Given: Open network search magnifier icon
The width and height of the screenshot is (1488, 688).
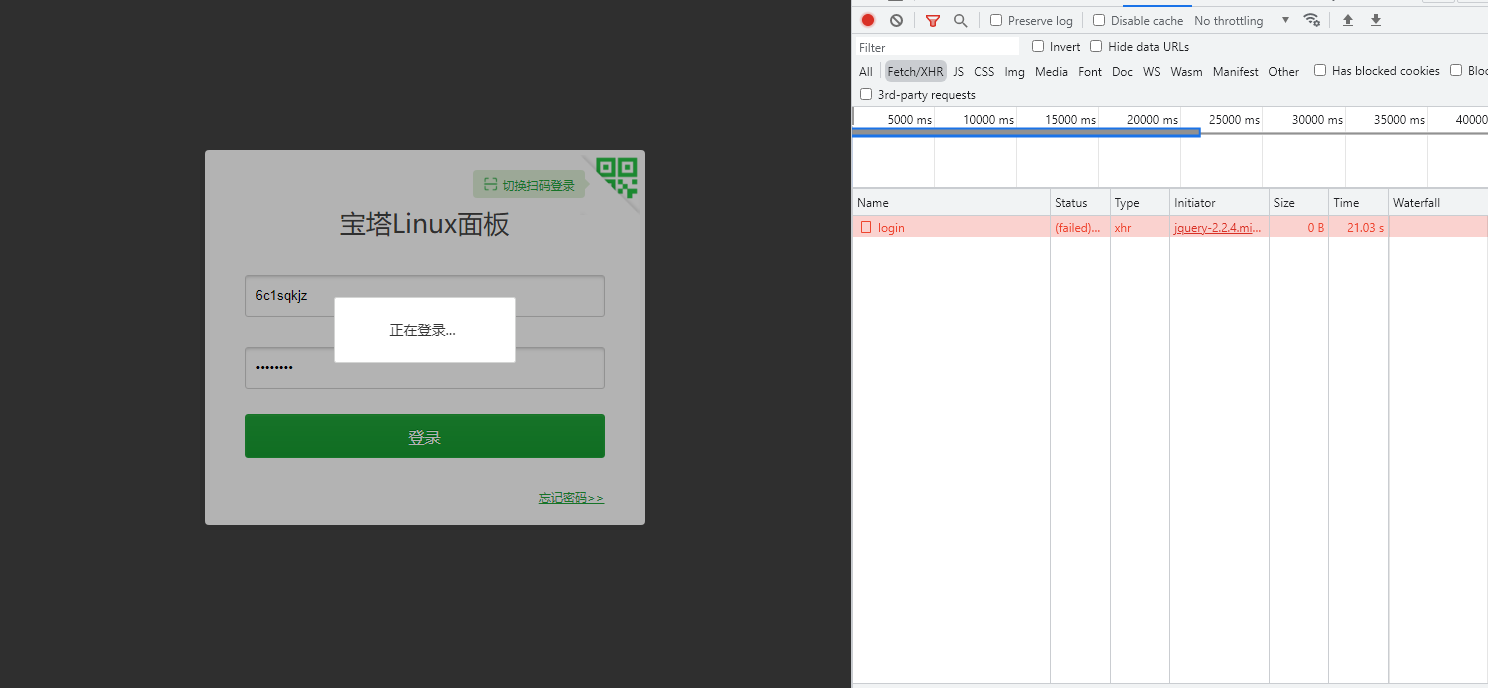Looking at the screenshot, I should point(960,20).
